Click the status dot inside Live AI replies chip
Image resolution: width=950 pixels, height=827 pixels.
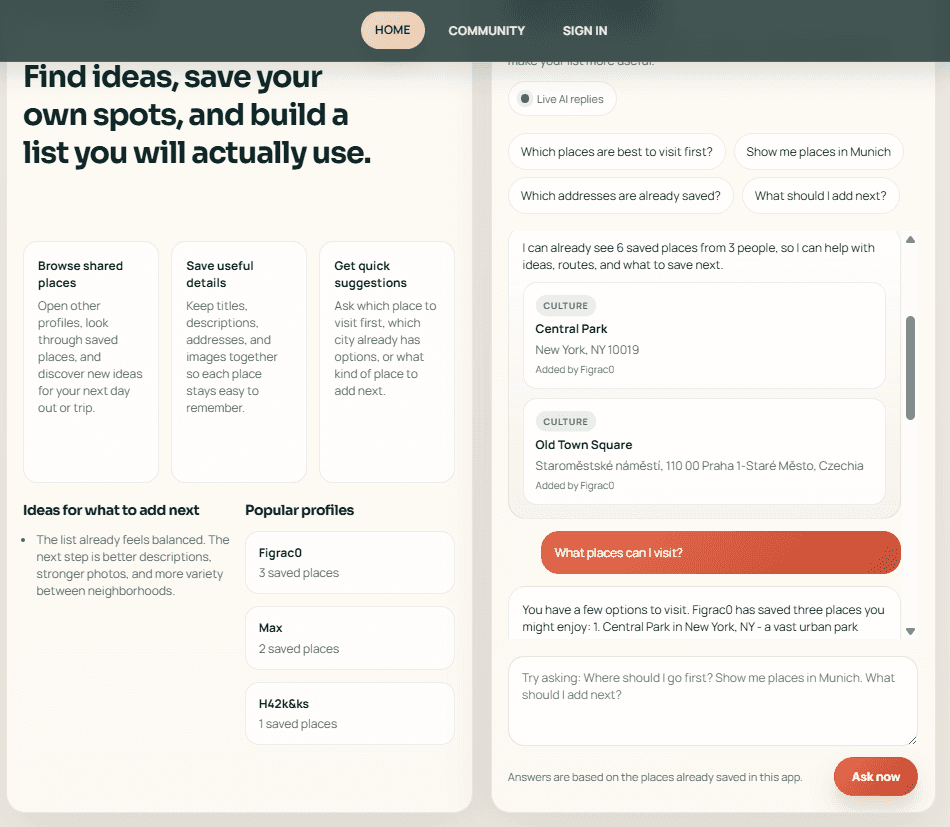[x=524, y=98]
